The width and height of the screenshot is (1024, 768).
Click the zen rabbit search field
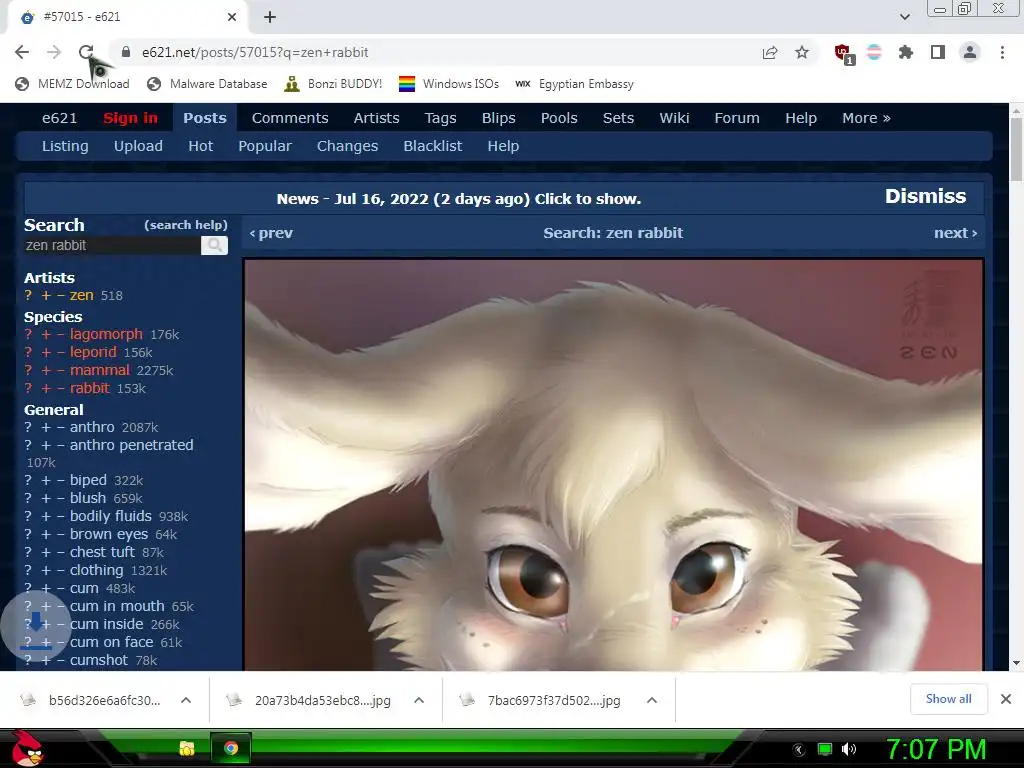click(x=112, y=246)
